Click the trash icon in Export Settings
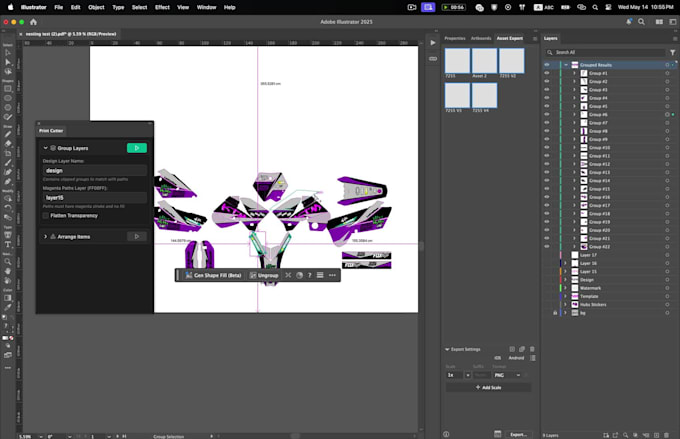This screenshot has width=680, height=439. [532, 349]
